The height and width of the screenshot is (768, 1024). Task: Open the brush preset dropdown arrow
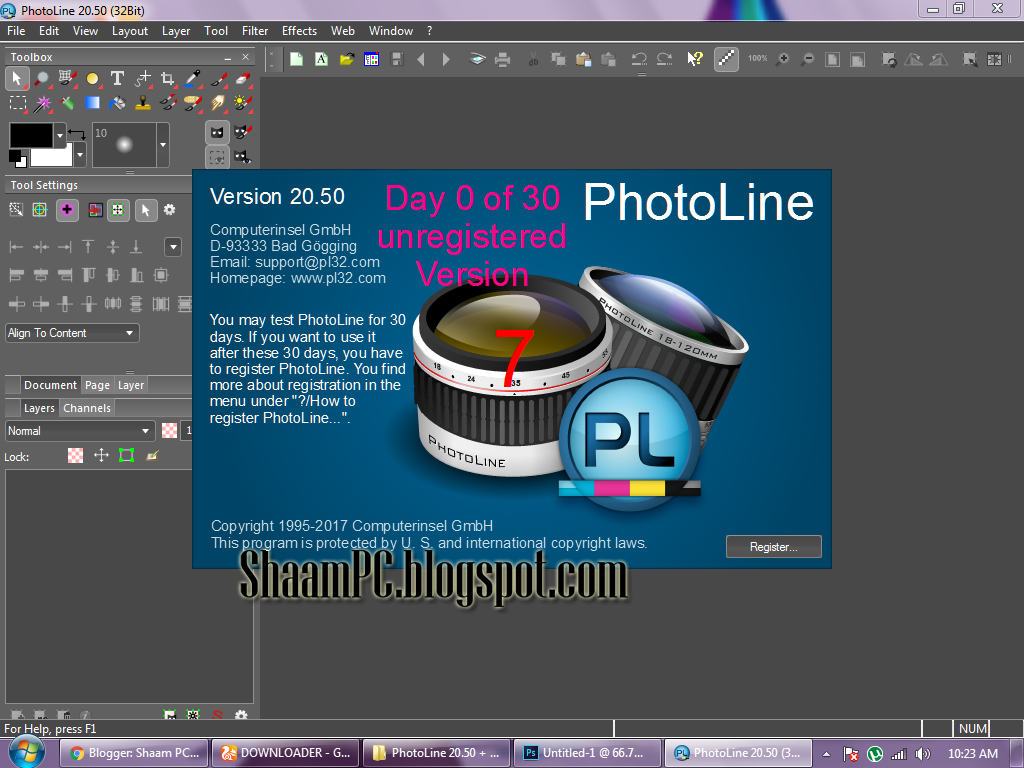point(163,144)
